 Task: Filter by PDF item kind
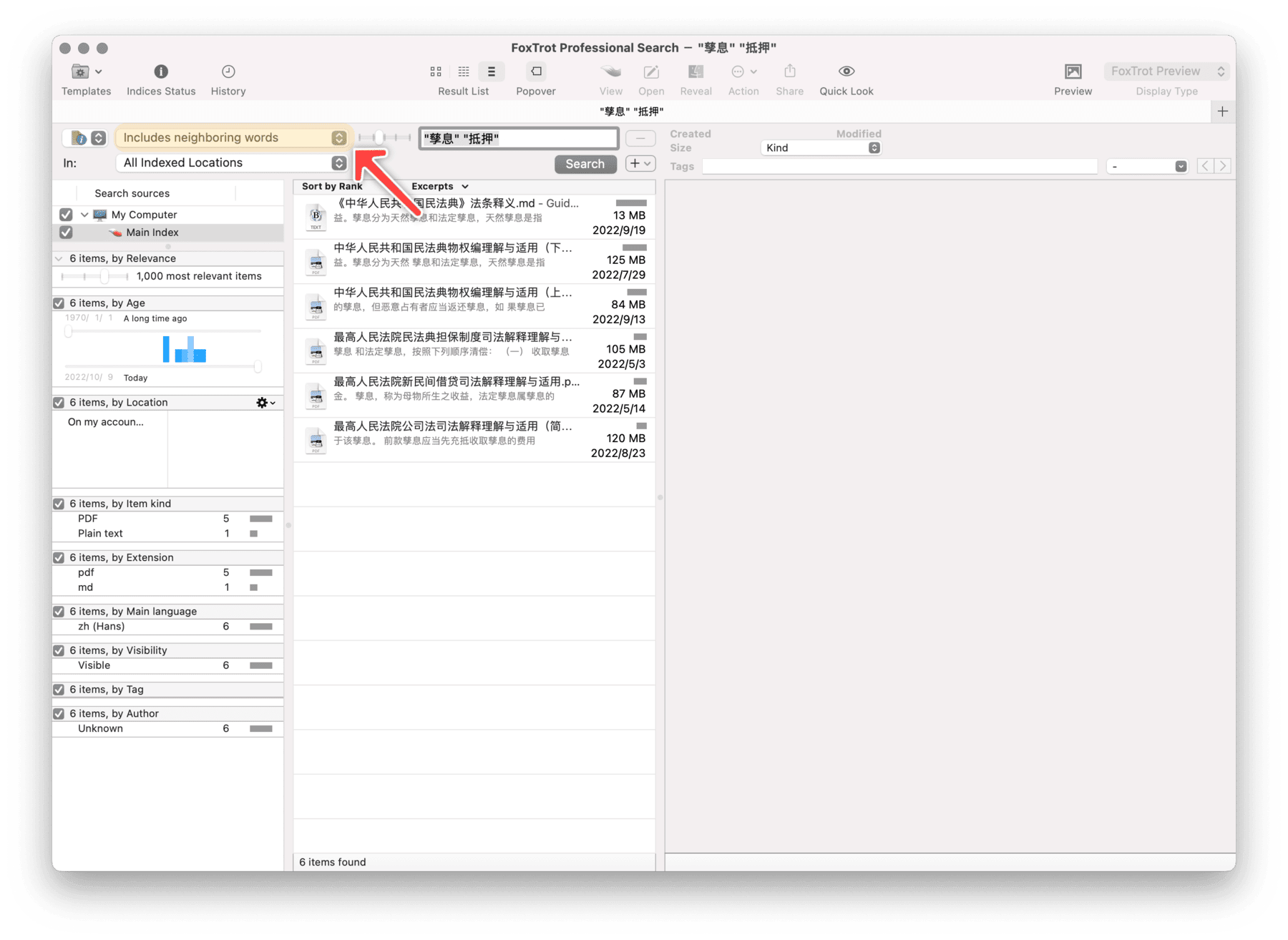(x=168, y=519)
